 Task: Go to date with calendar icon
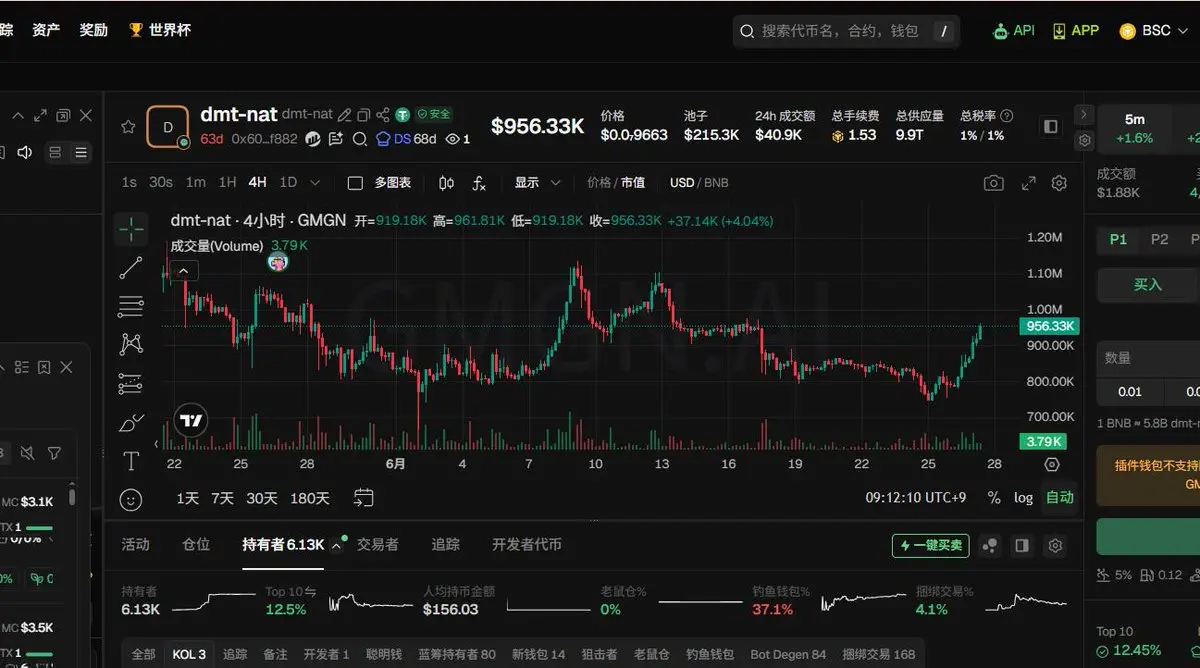tap(364, 497)
